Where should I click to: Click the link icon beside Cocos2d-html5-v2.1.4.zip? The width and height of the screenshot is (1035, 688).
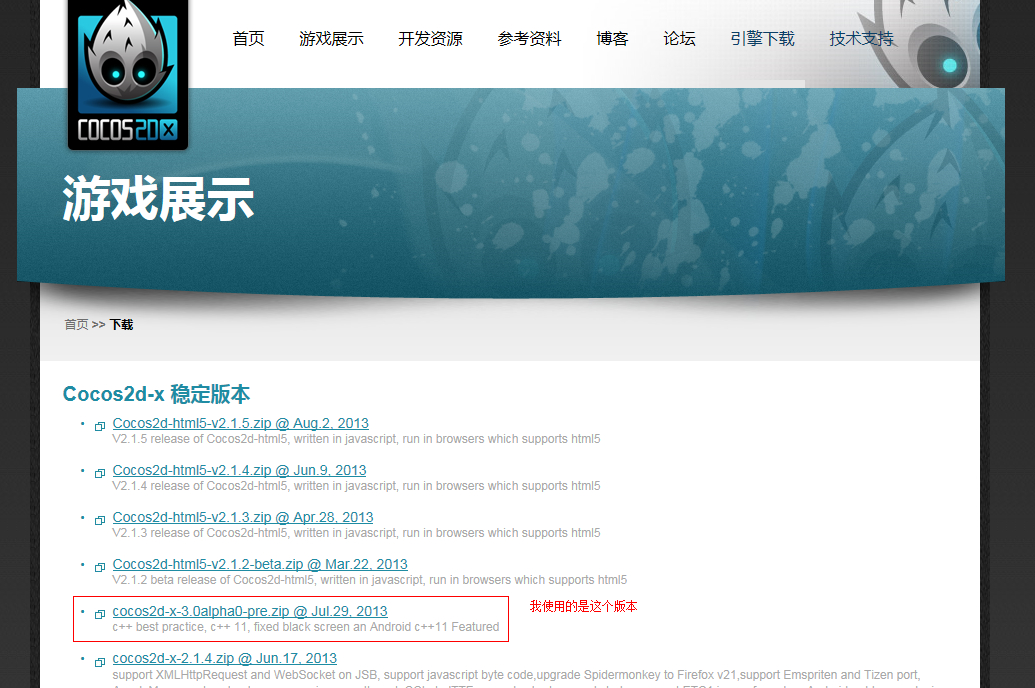point(100,473)
